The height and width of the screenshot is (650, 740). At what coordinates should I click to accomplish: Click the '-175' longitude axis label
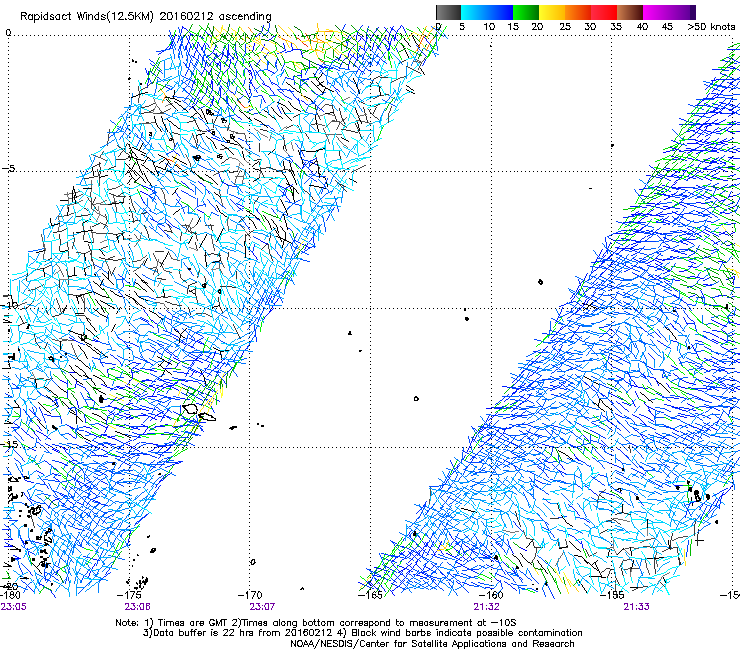(x=131, y=595)
